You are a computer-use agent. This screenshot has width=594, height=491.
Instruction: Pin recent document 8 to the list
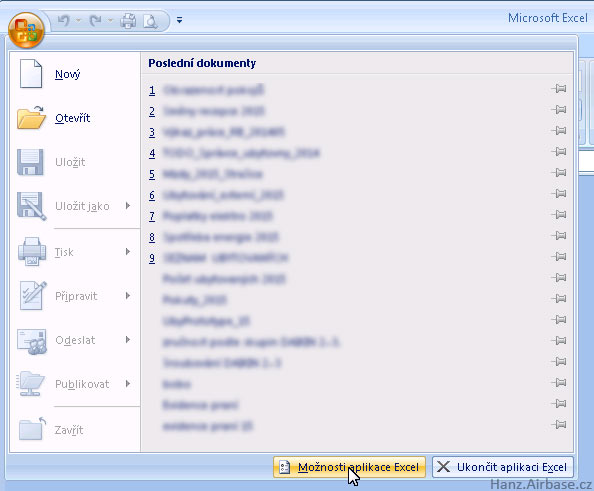[x=559, y=236]
